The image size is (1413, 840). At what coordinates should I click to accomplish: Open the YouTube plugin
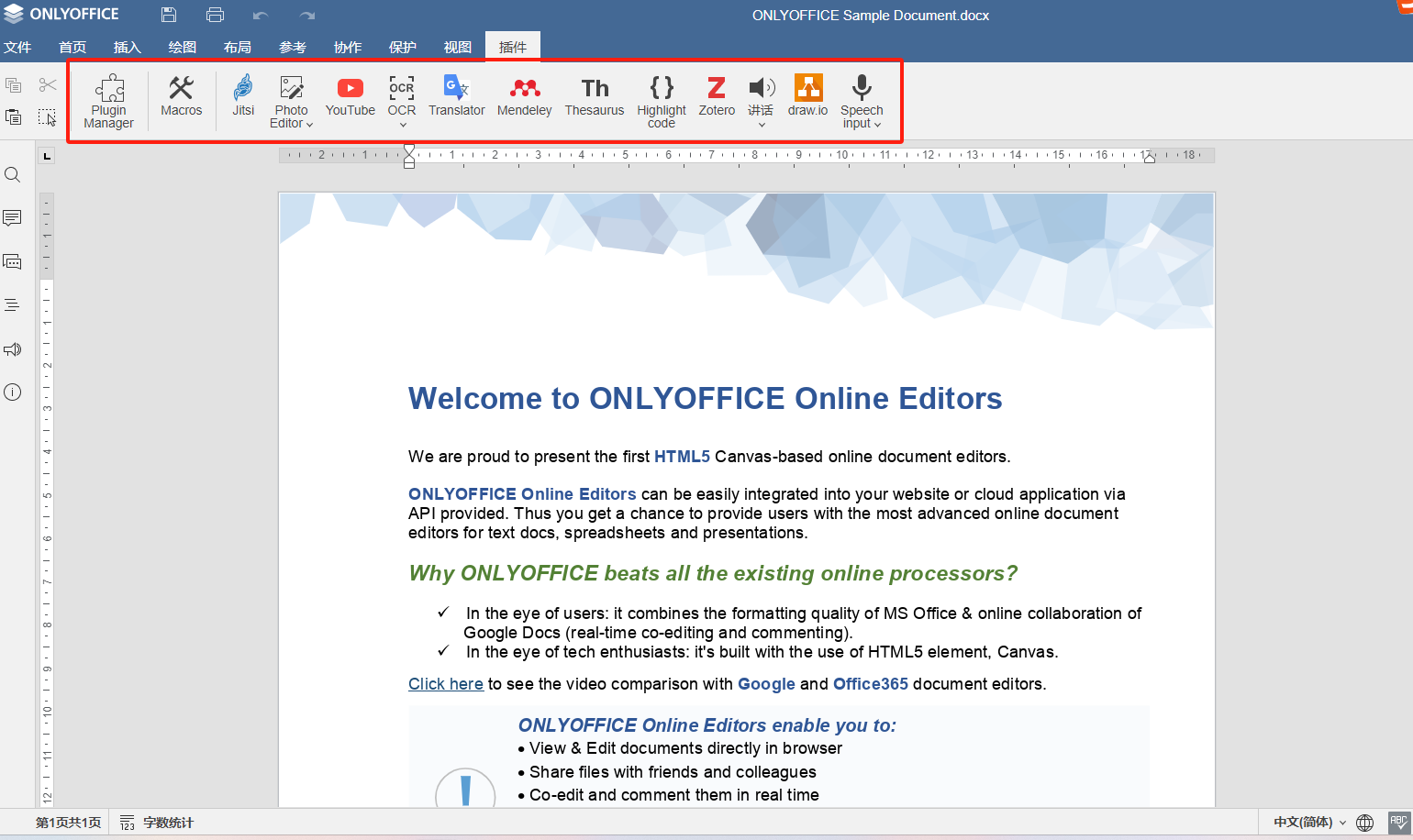(350, 95)
